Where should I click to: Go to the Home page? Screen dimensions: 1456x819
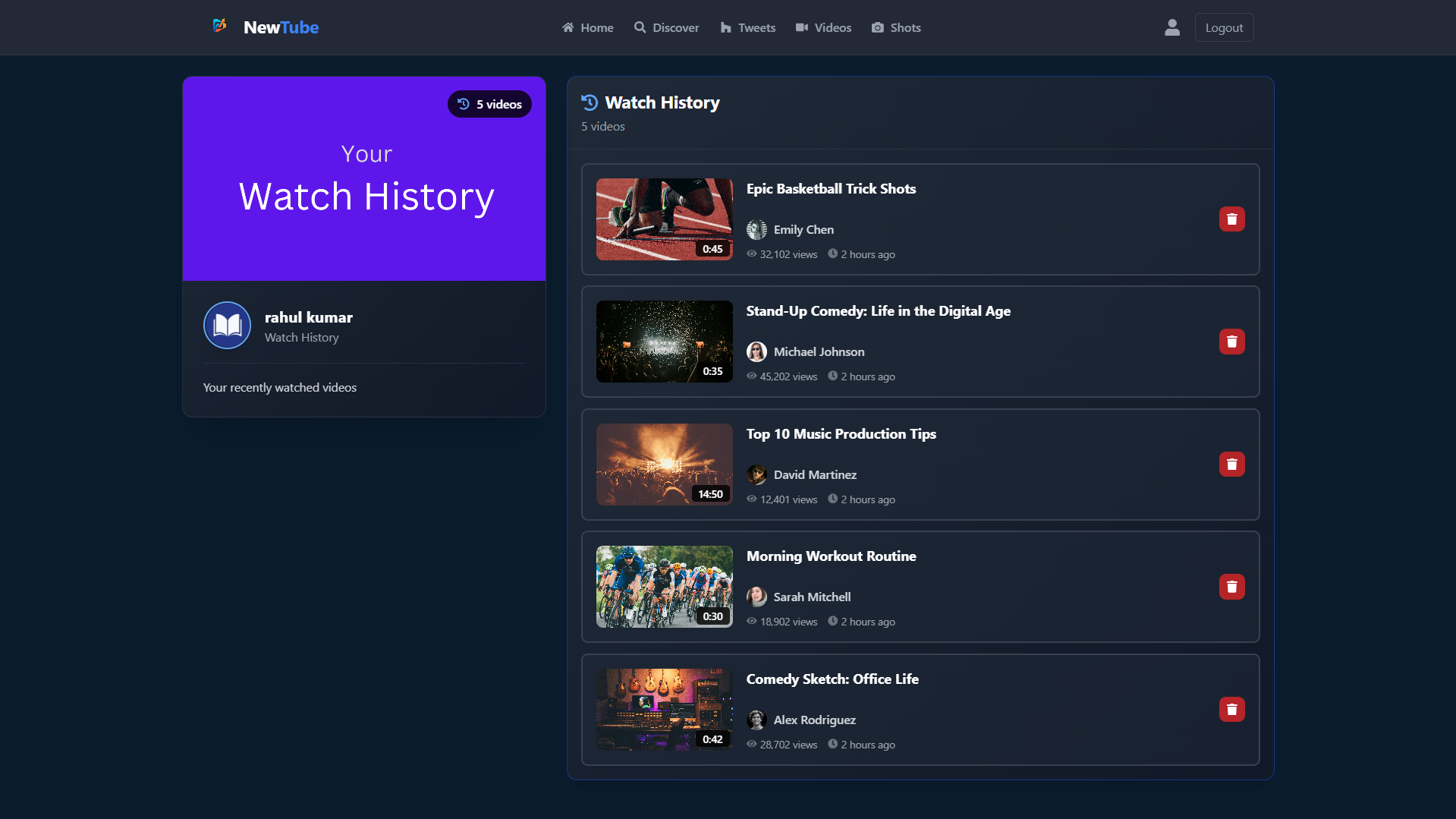click(587, 28)
